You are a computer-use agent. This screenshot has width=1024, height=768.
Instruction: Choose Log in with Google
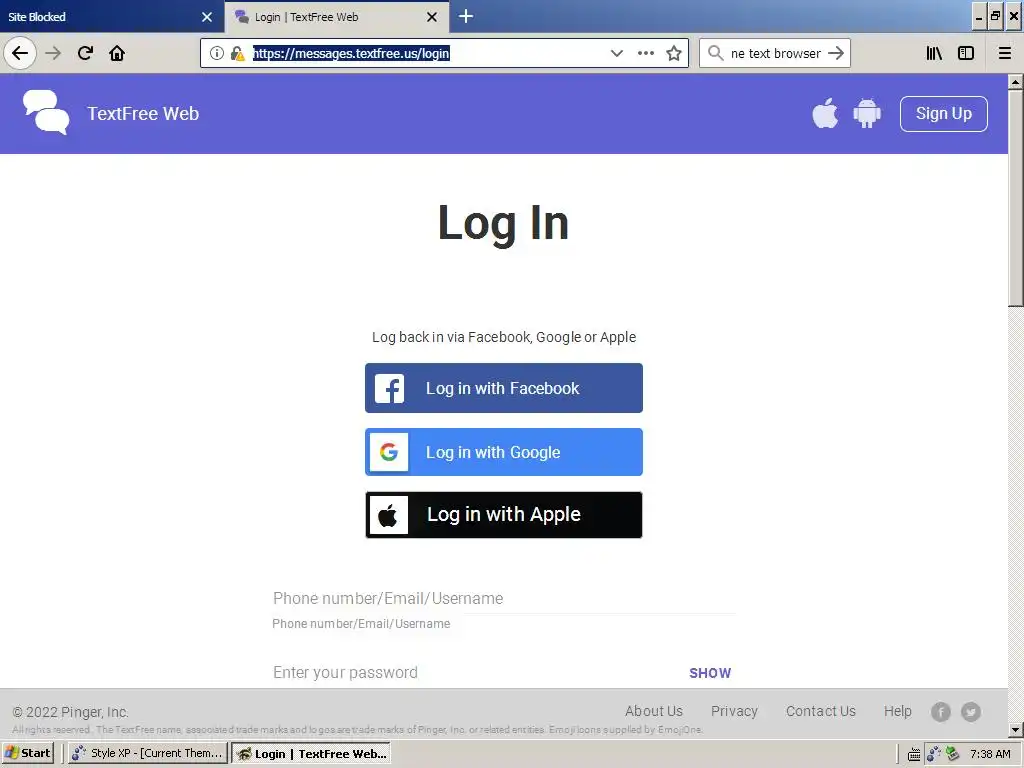click(x=504, y=452)
